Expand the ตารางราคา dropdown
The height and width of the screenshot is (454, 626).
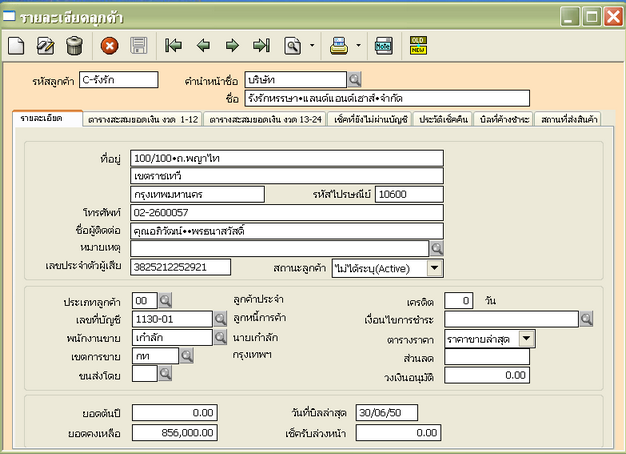pyautogui.click(x=527, y=338)
